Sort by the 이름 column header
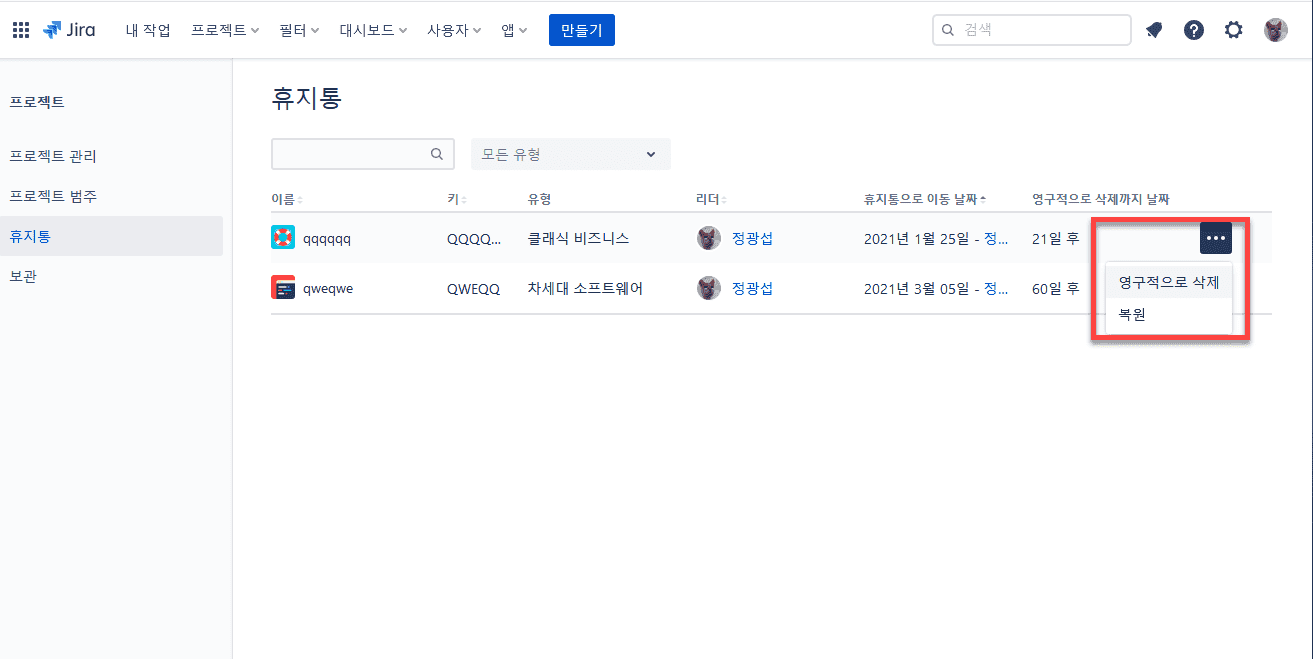Image resolution: width=1313 pixels, height=659 pixels. tap(287, 199)
